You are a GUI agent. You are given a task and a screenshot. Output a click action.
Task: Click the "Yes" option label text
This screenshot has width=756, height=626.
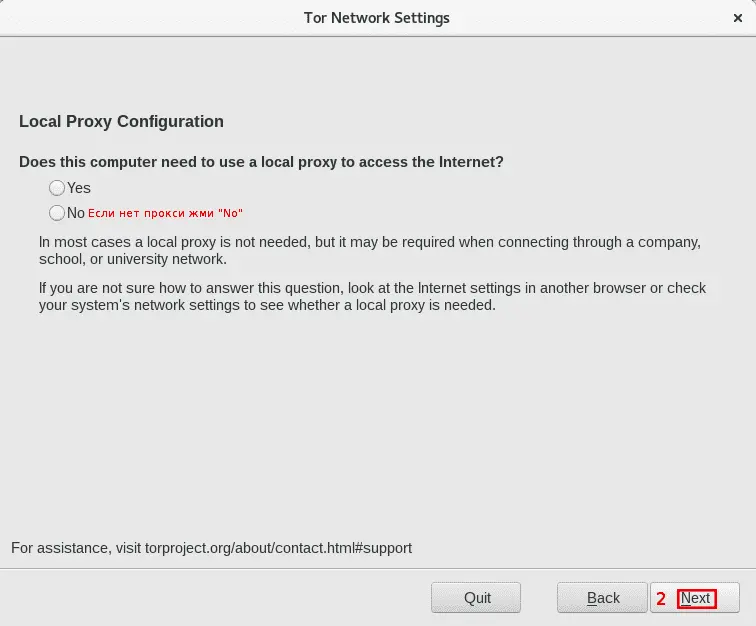pyautogui.click(x=79, y=188)
